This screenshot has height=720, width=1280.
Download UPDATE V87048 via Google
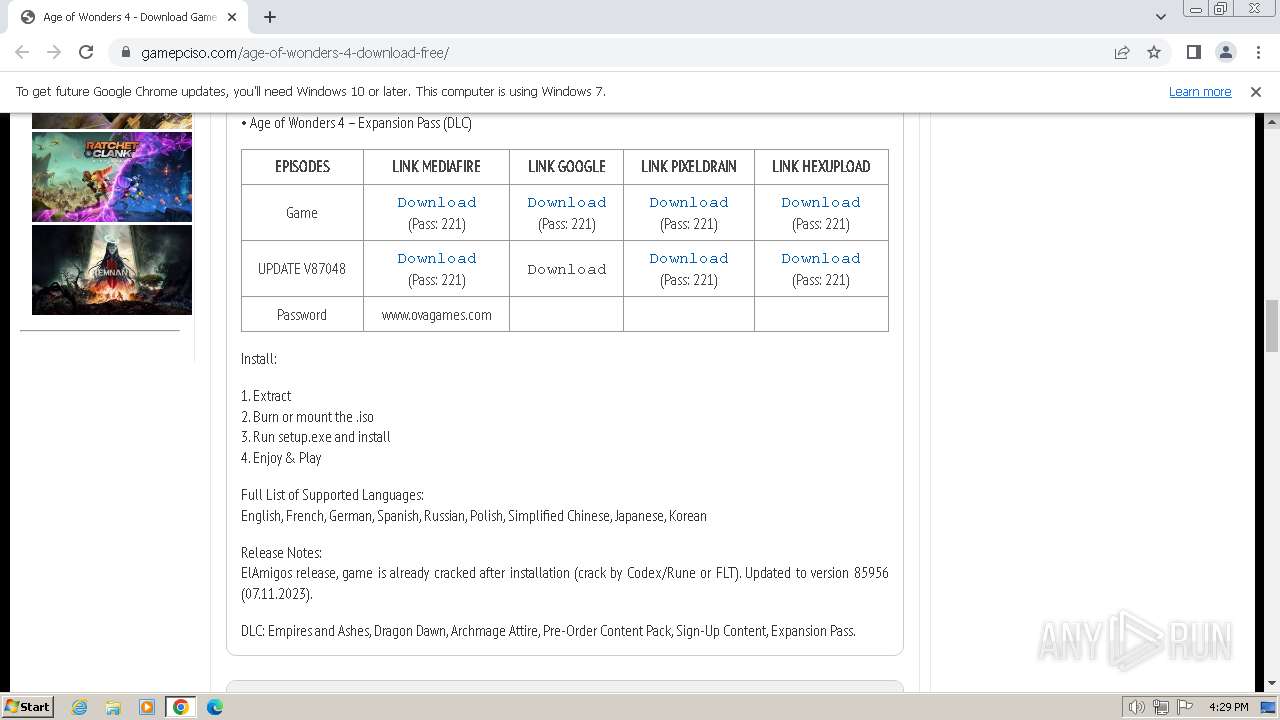click(567, 269)
